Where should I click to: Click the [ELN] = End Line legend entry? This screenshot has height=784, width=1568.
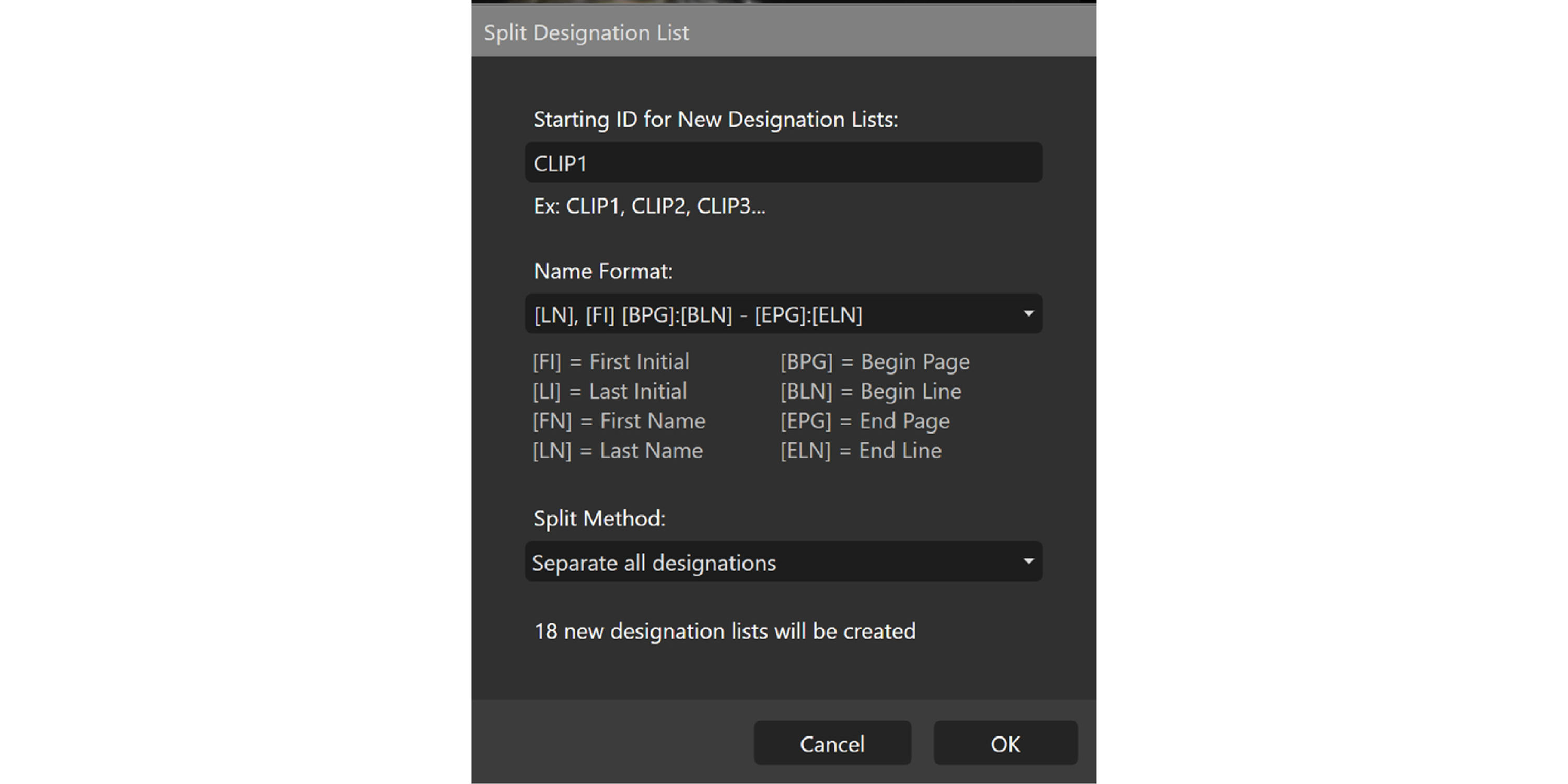pyautogui.click(x=861, y=451)
